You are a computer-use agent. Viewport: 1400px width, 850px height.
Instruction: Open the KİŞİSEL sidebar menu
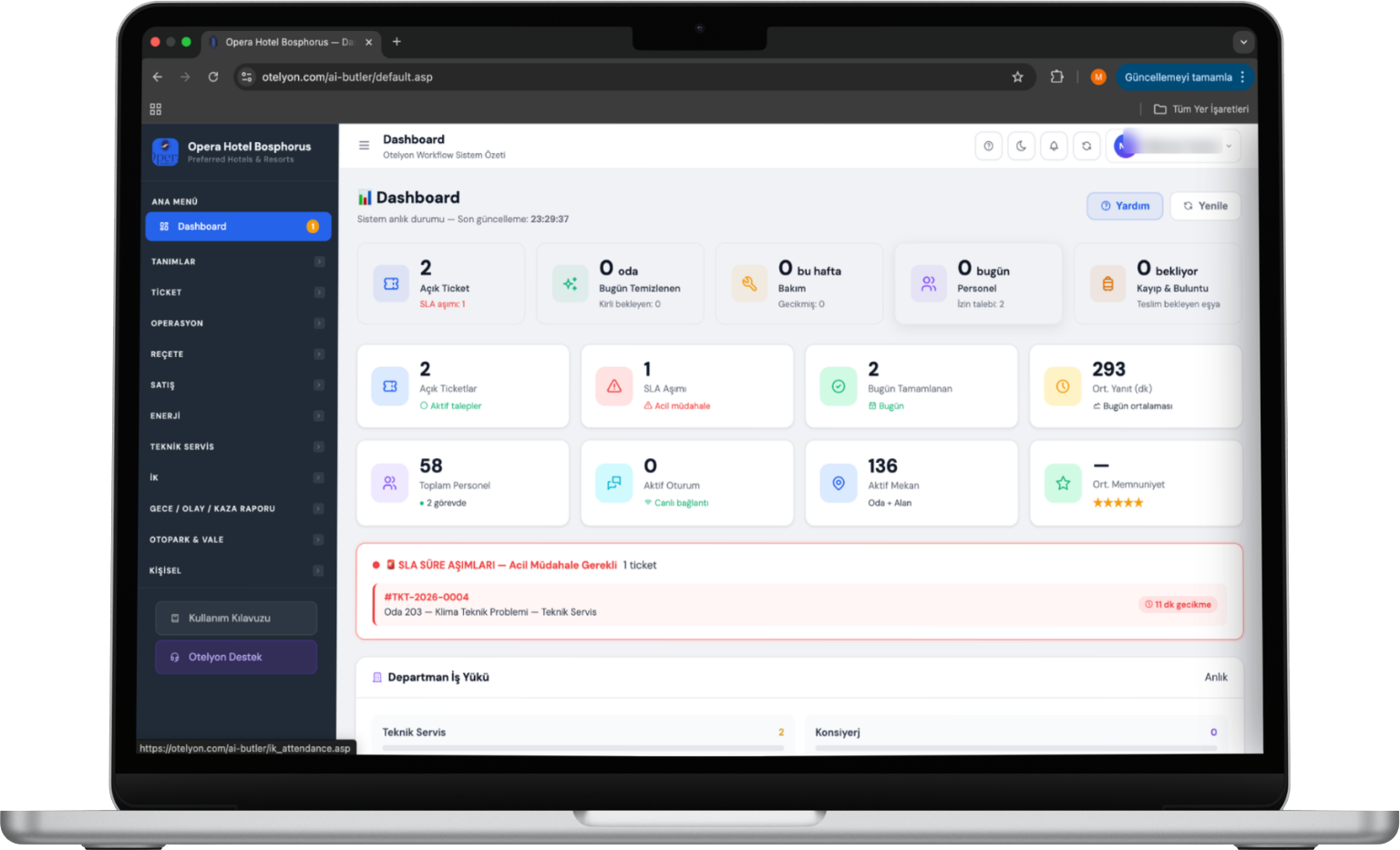[238, 570]
